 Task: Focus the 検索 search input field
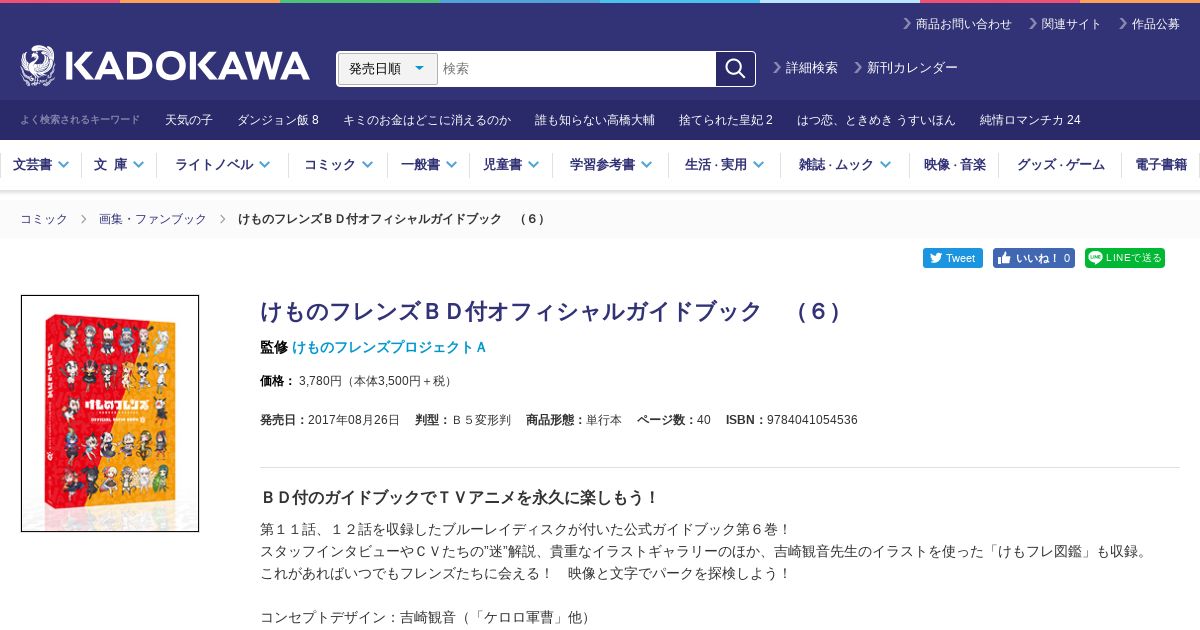(577, 69)
